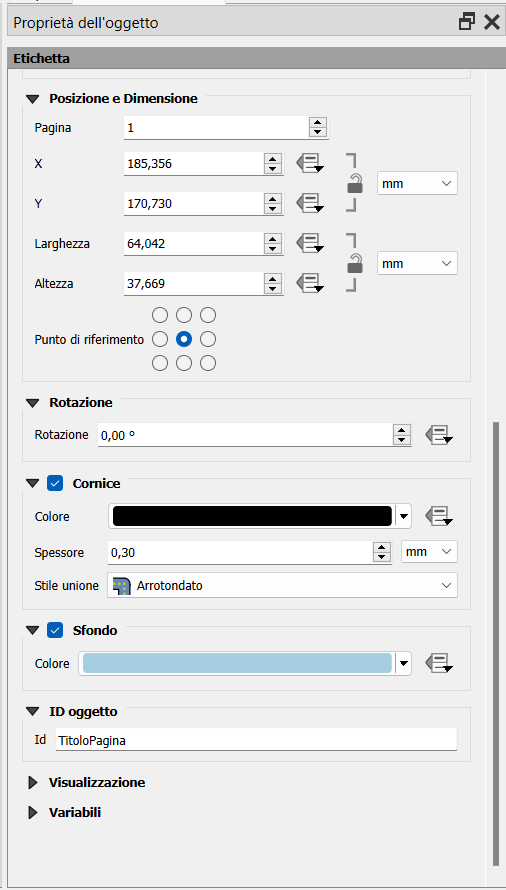Open the Stile unione Arrotondato dropdown
Screen dimensions: 506x890
[282, 585]
